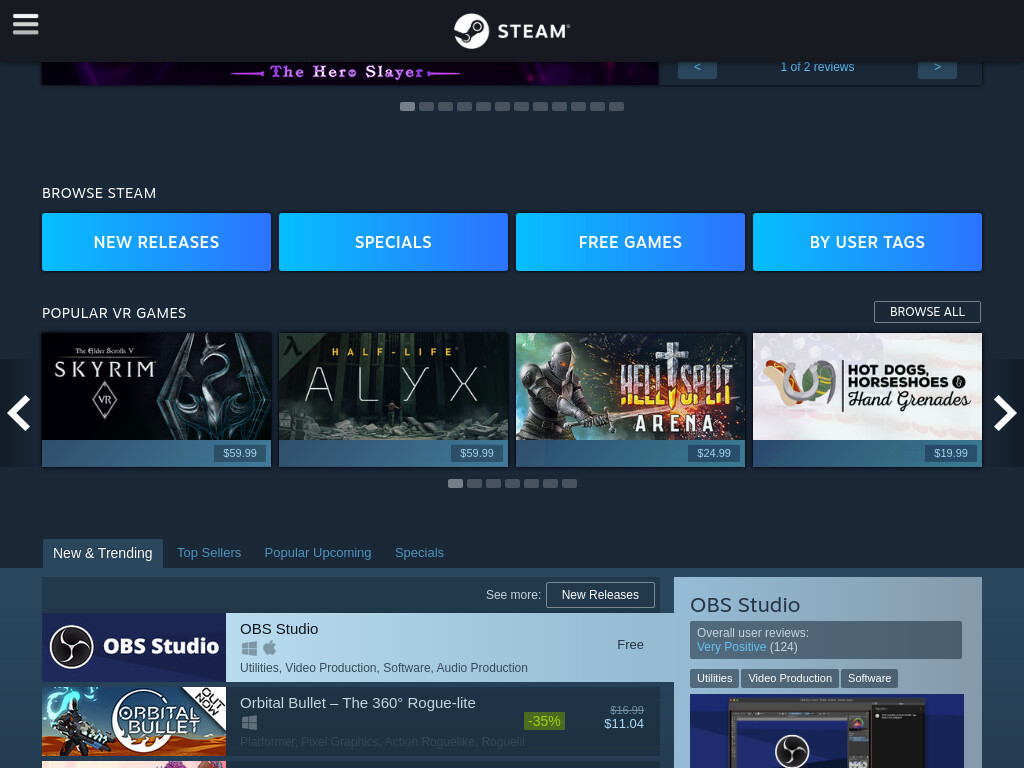
Task: Open the hamburger navigation menu
Action: 25,25
